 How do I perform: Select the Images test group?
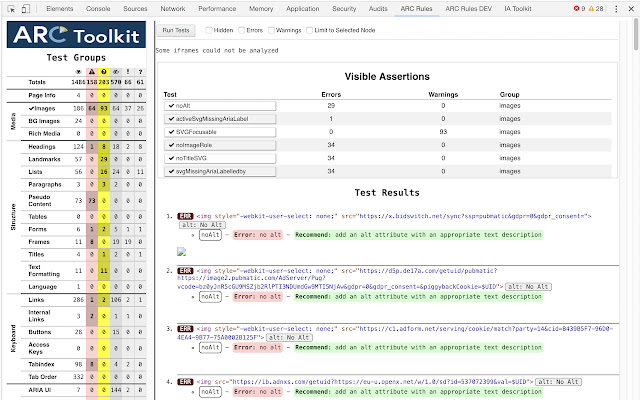[x=42, y=106]
